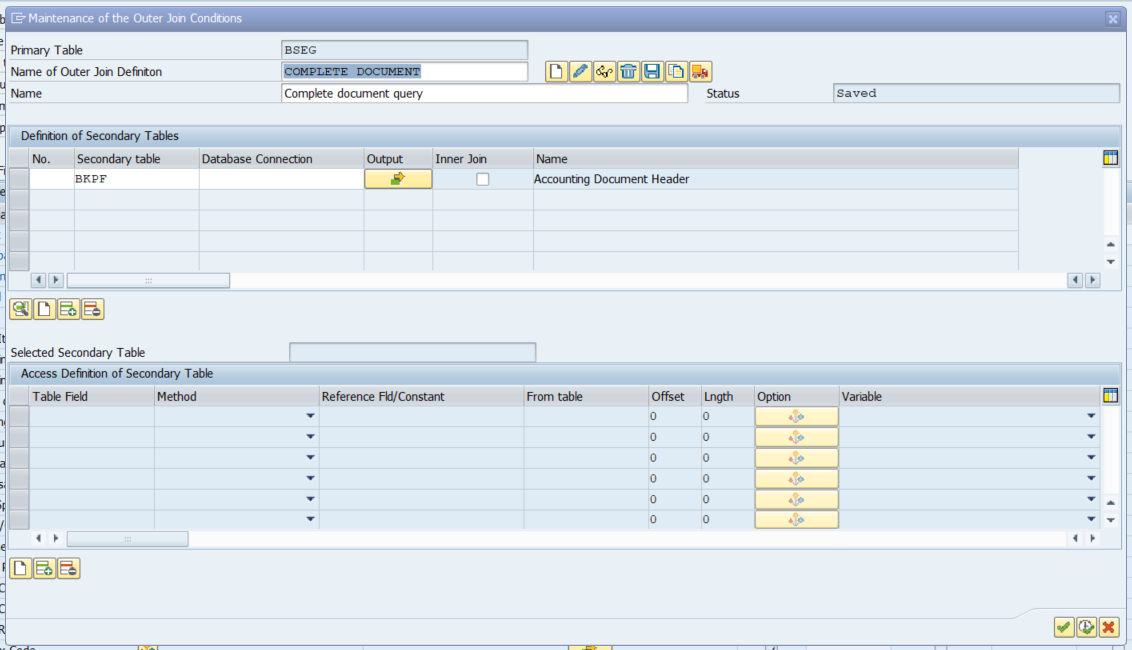Open the Method dropdown in the second row
Viewport: 1132px width, 650px height.
click(x=310, y=437)
